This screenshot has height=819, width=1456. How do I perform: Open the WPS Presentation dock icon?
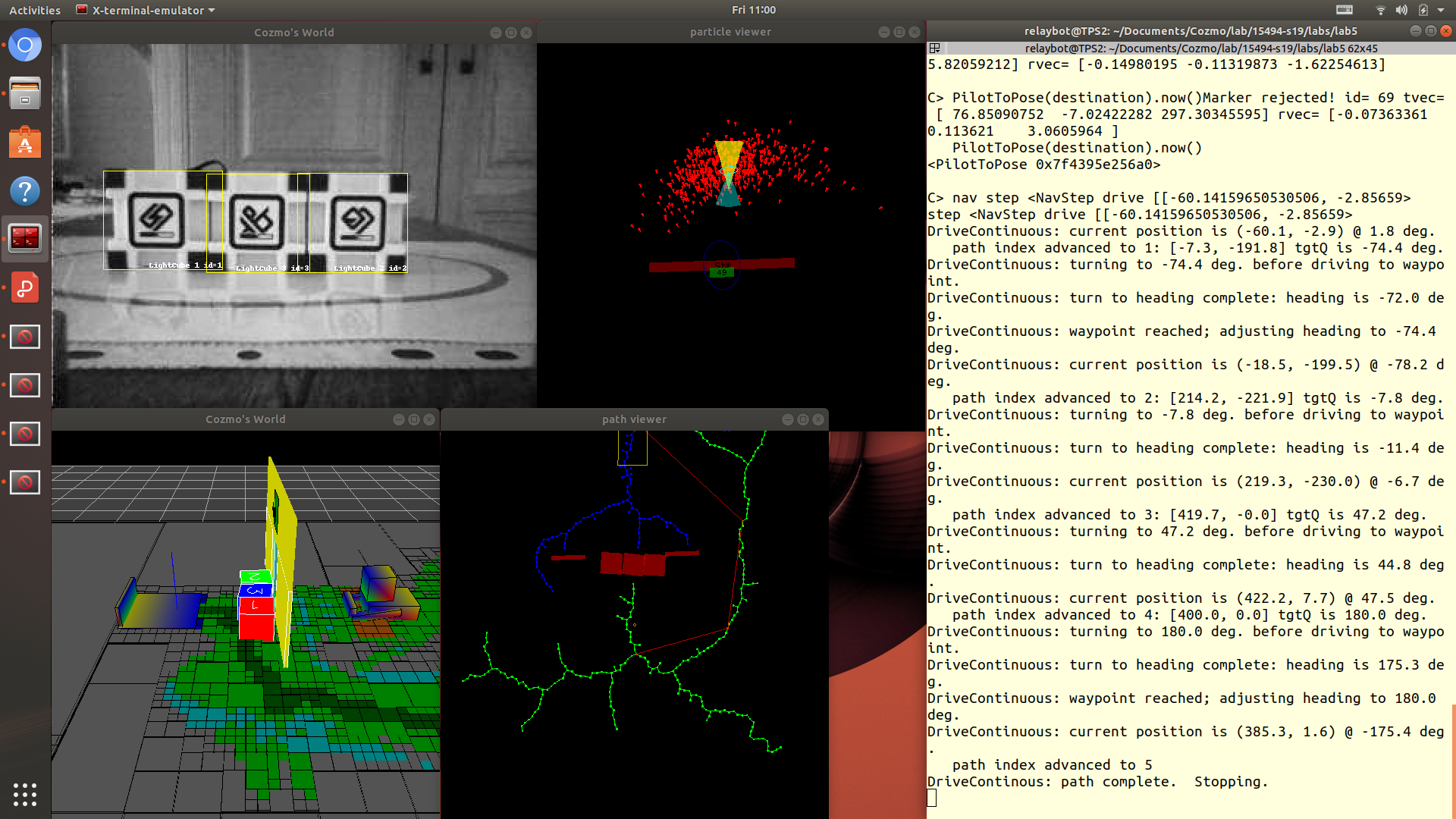(25, 288)
